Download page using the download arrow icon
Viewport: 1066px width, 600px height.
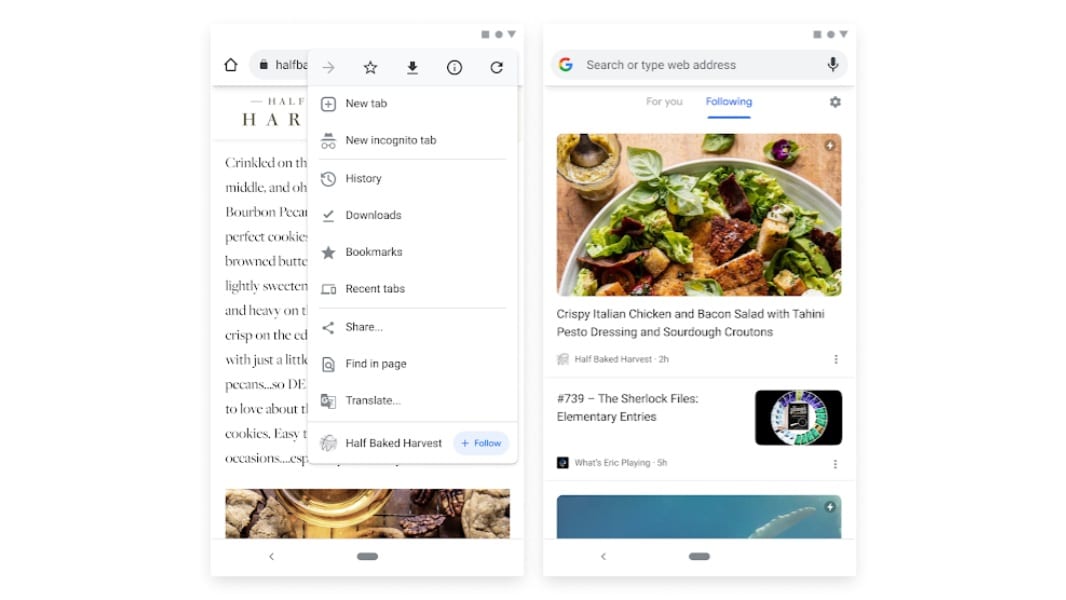[412, 67]
